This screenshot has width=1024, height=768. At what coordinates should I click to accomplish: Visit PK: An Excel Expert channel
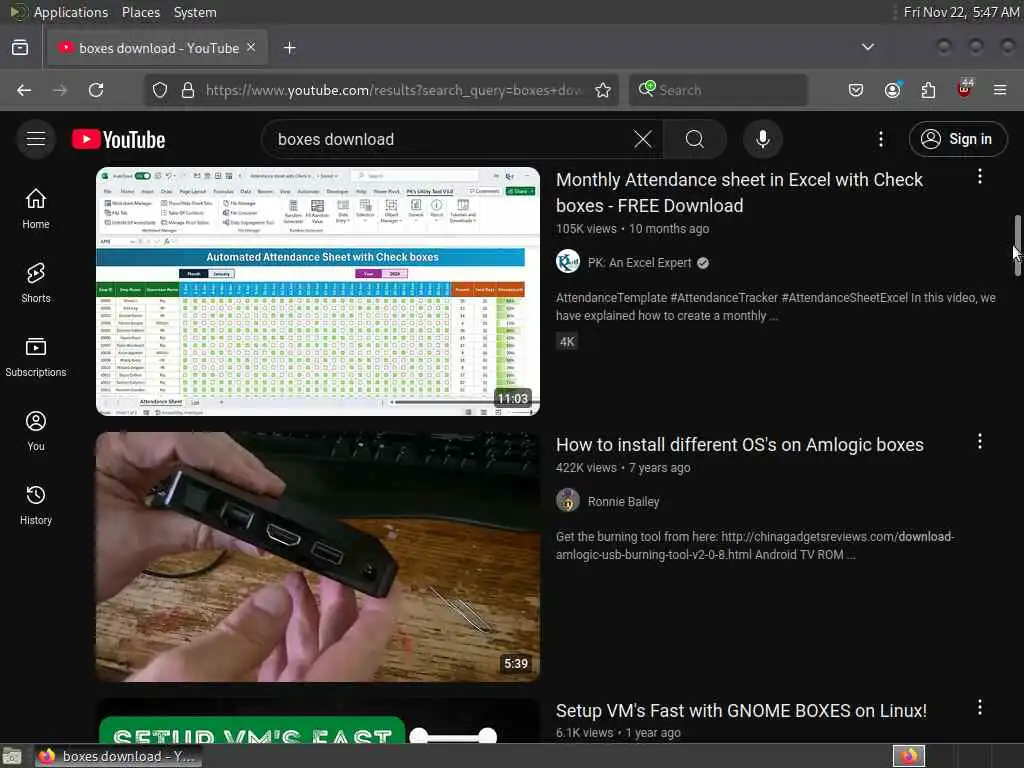(x=639, y=263)
